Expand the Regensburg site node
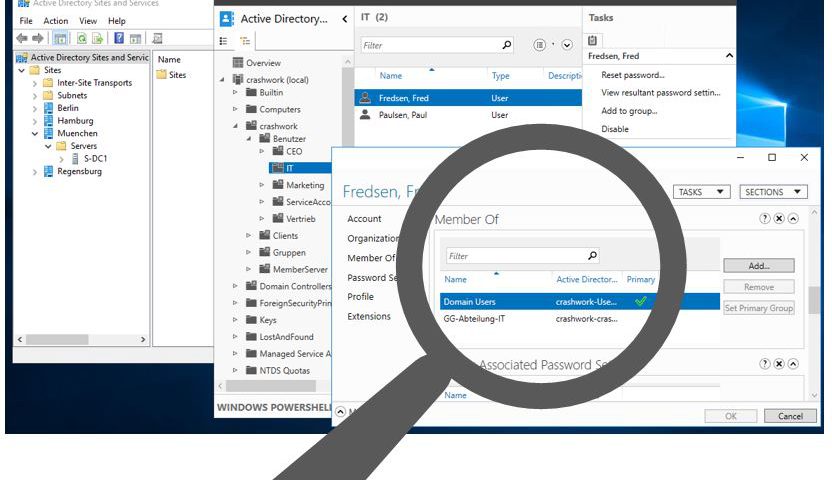832x480 pixels. coord(34,172)
